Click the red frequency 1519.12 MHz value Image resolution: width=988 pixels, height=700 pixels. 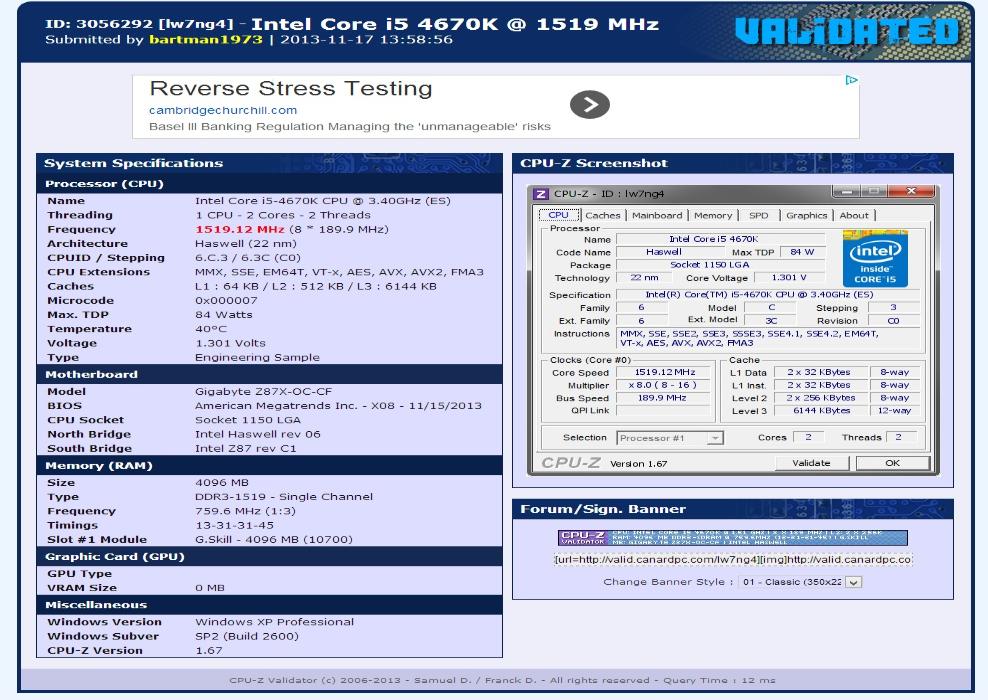pos(240,229)
